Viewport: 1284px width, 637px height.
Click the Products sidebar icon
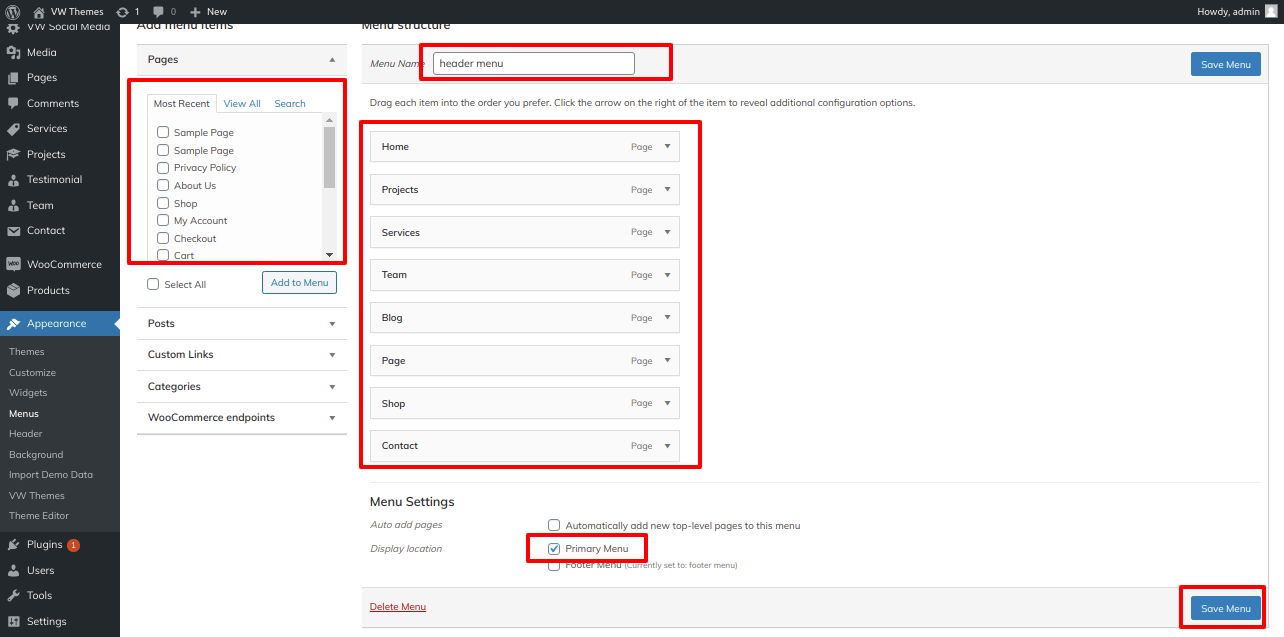point(13,291)
